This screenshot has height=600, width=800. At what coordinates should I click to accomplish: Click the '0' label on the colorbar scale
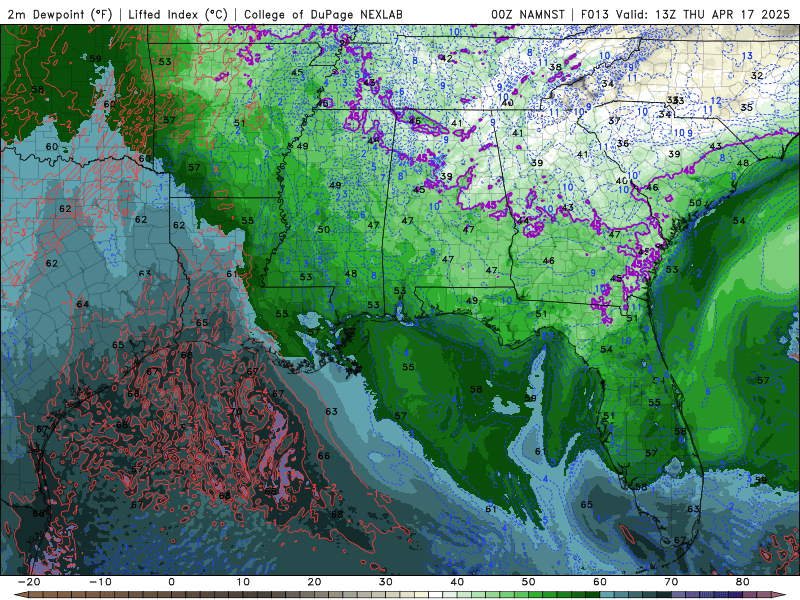[x=171, y=582]
